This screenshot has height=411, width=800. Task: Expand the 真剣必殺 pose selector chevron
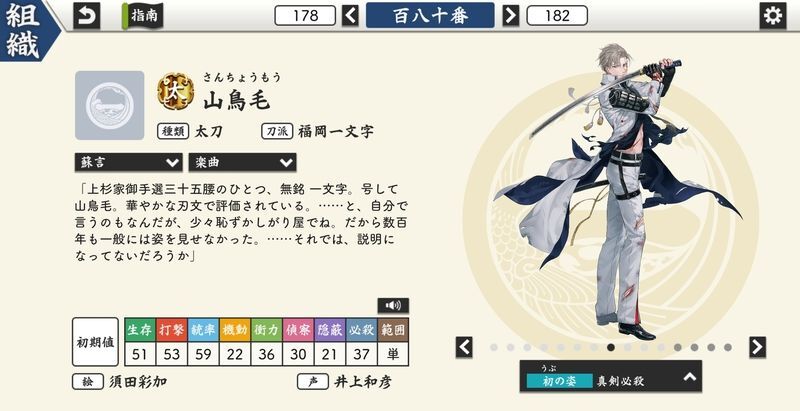coord(690,377)
